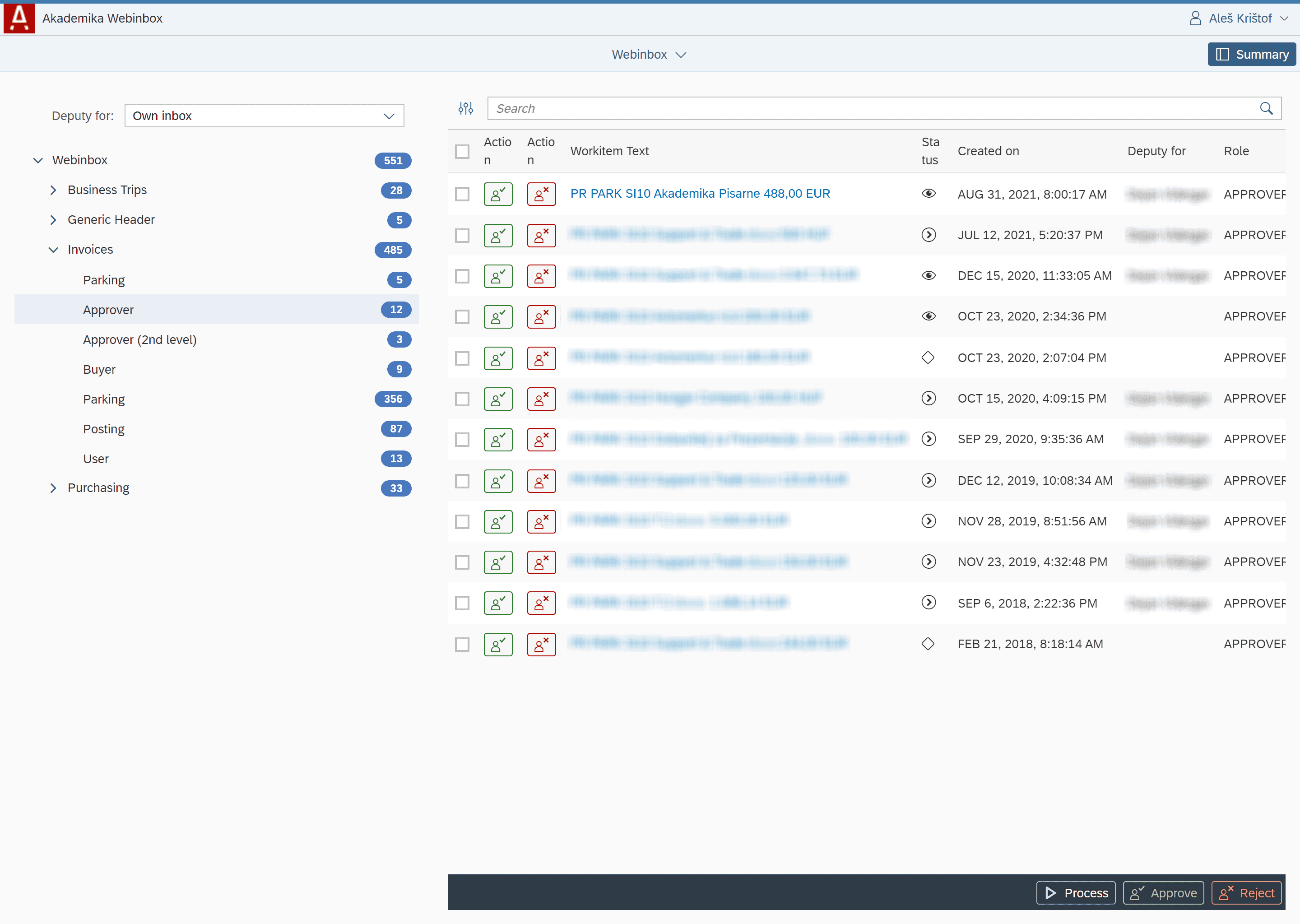Viewport: 1300px width, 924px height.
Task: Approve the AUG 31, 2021 workitem via green icon
Action: (x=498, y=194)
